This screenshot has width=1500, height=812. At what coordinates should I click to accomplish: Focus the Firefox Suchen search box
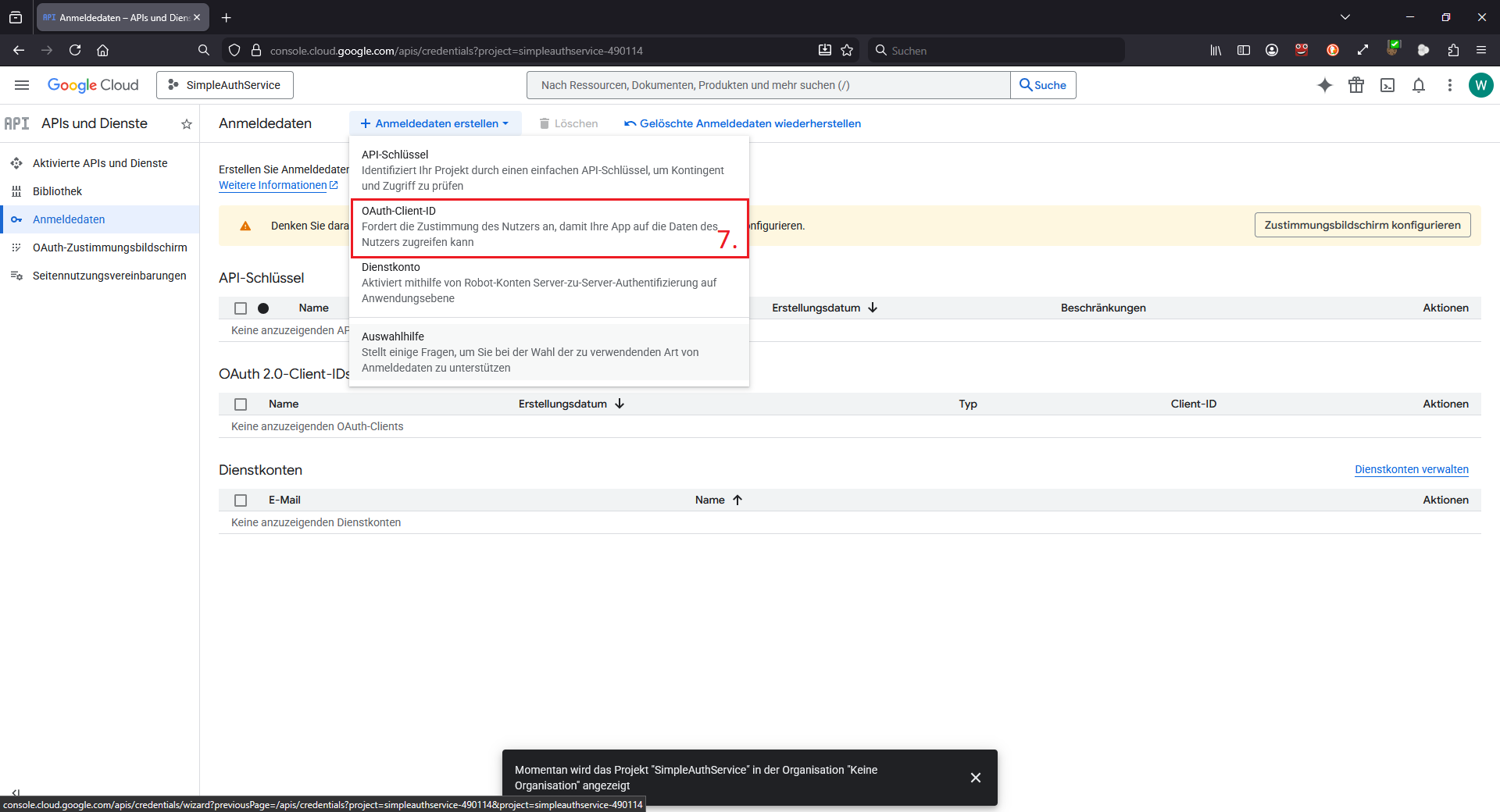tap(996, 50)
